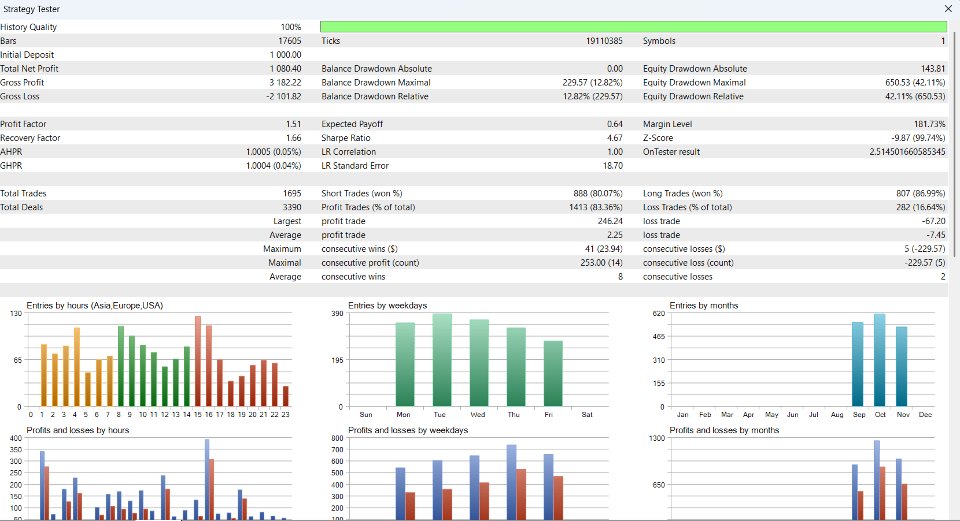The width and height of the screenshot is (960, 521).
Task: Click the hour 15 bar in Entries by hours
Action: coord(198,361)
